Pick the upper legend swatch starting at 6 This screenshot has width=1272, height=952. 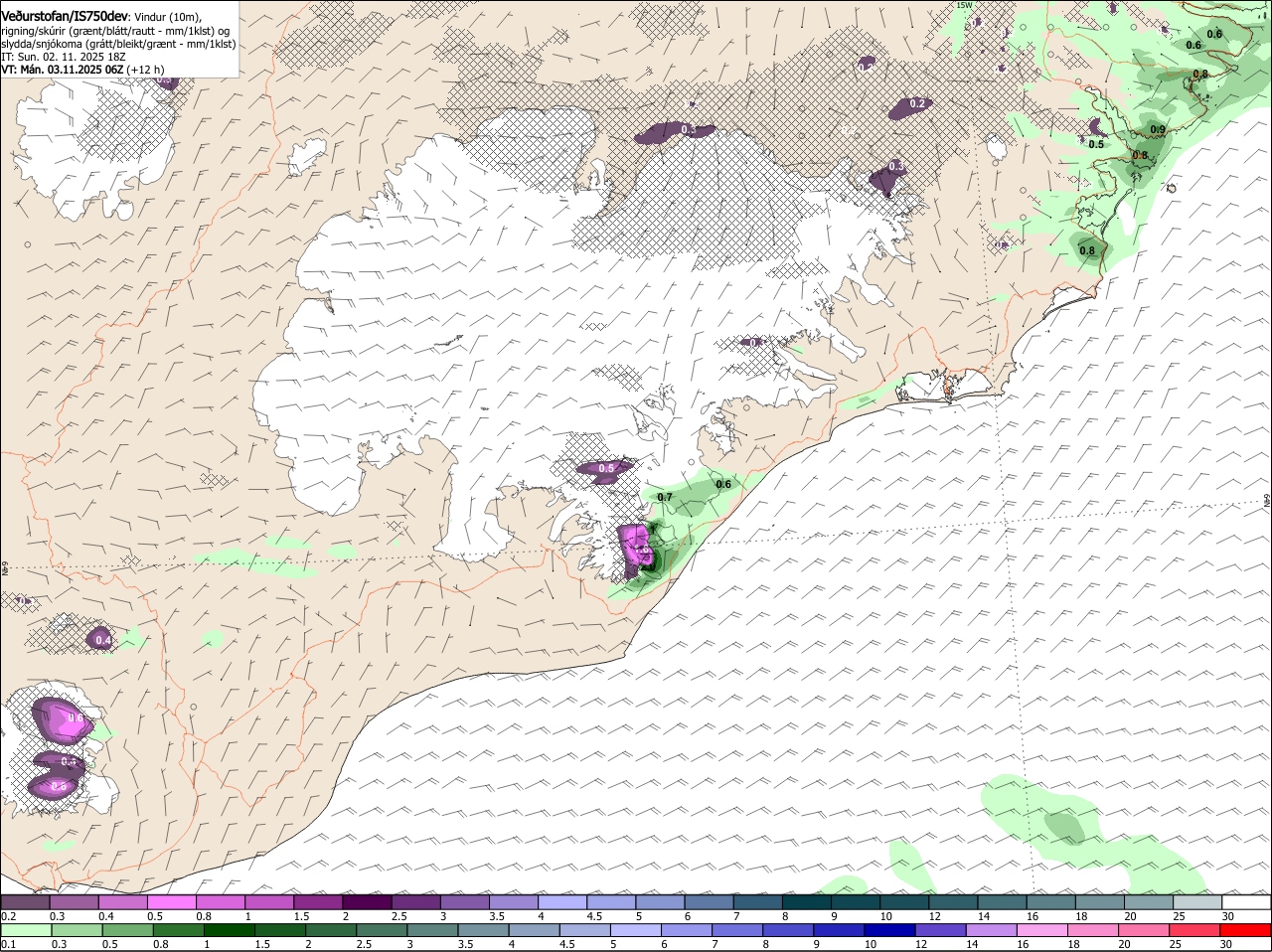pyautogui.click(x=707, y=902)
